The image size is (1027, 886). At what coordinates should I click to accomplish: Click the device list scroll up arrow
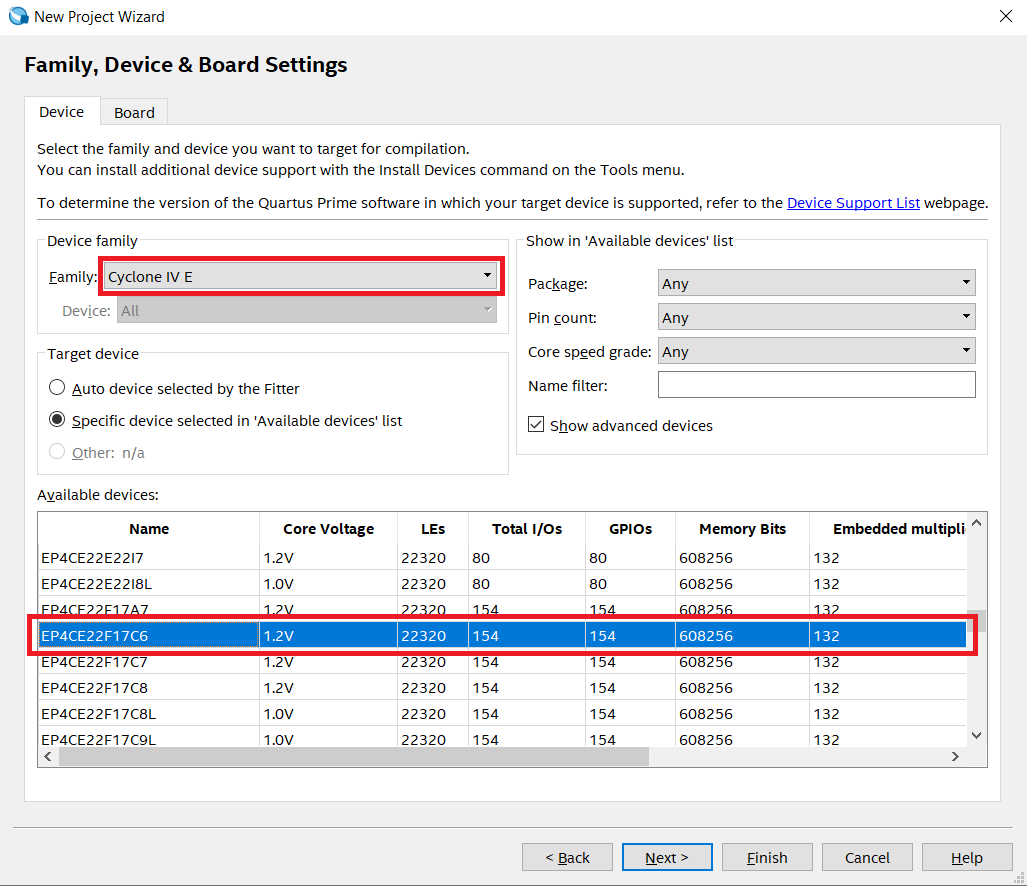coord(977,523)
